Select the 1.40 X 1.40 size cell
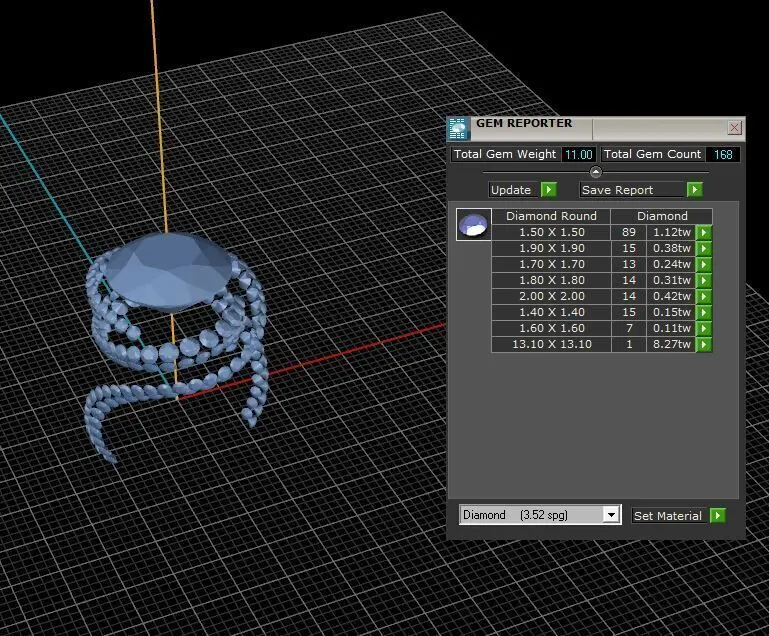Screen dimensions: 769x636 click(552, 312)
